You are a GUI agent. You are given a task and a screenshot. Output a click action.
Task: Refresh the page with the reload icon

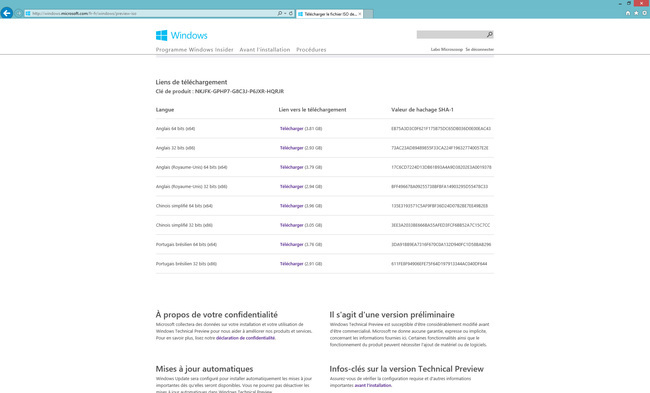291,13
